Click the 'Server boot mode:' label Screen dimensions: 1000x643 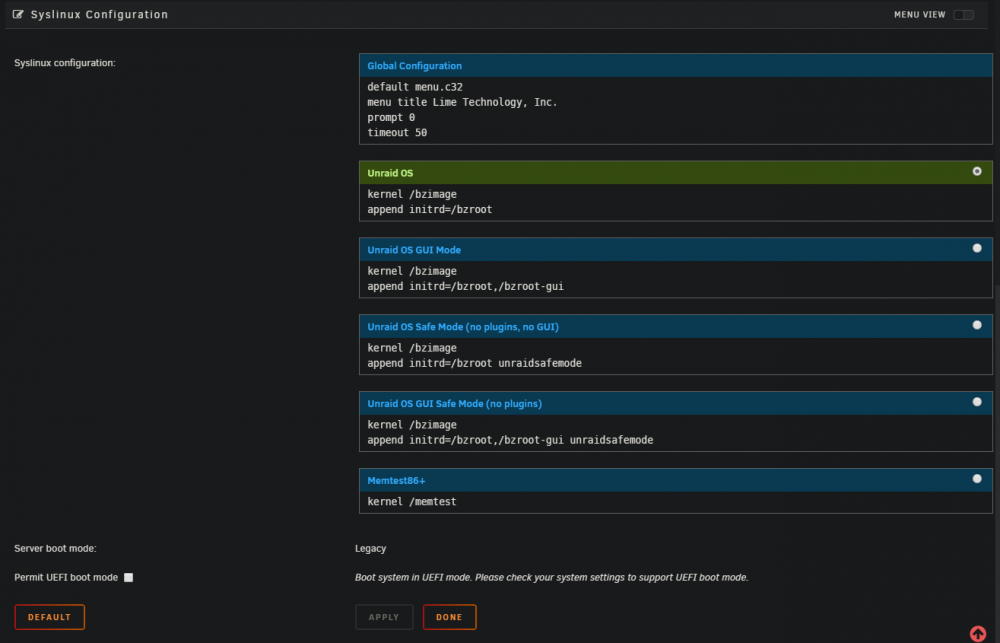coord(55,549)
